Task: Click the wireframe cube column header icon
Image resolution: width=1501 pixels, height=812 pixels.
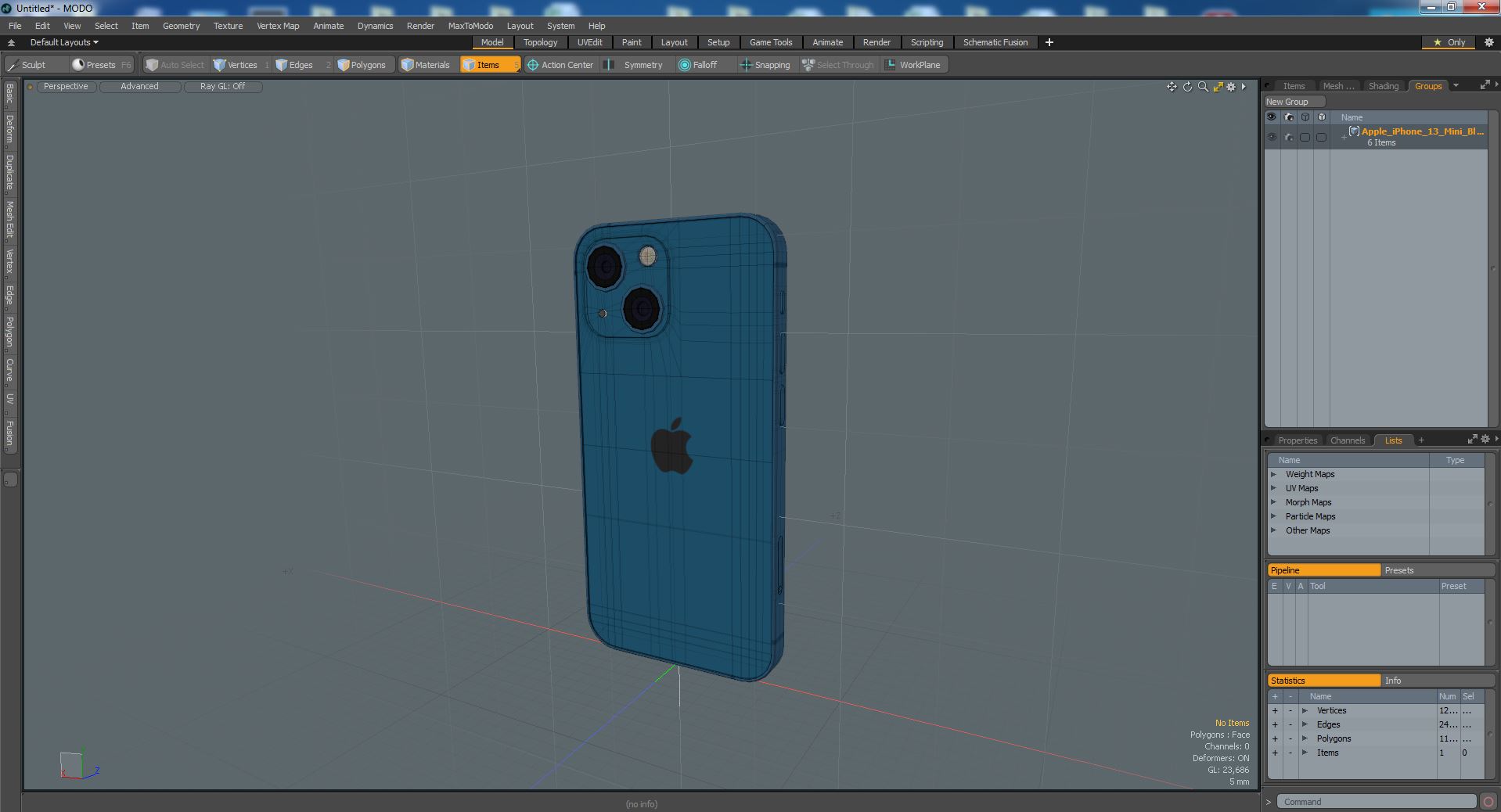Action: pos(1305,117)
